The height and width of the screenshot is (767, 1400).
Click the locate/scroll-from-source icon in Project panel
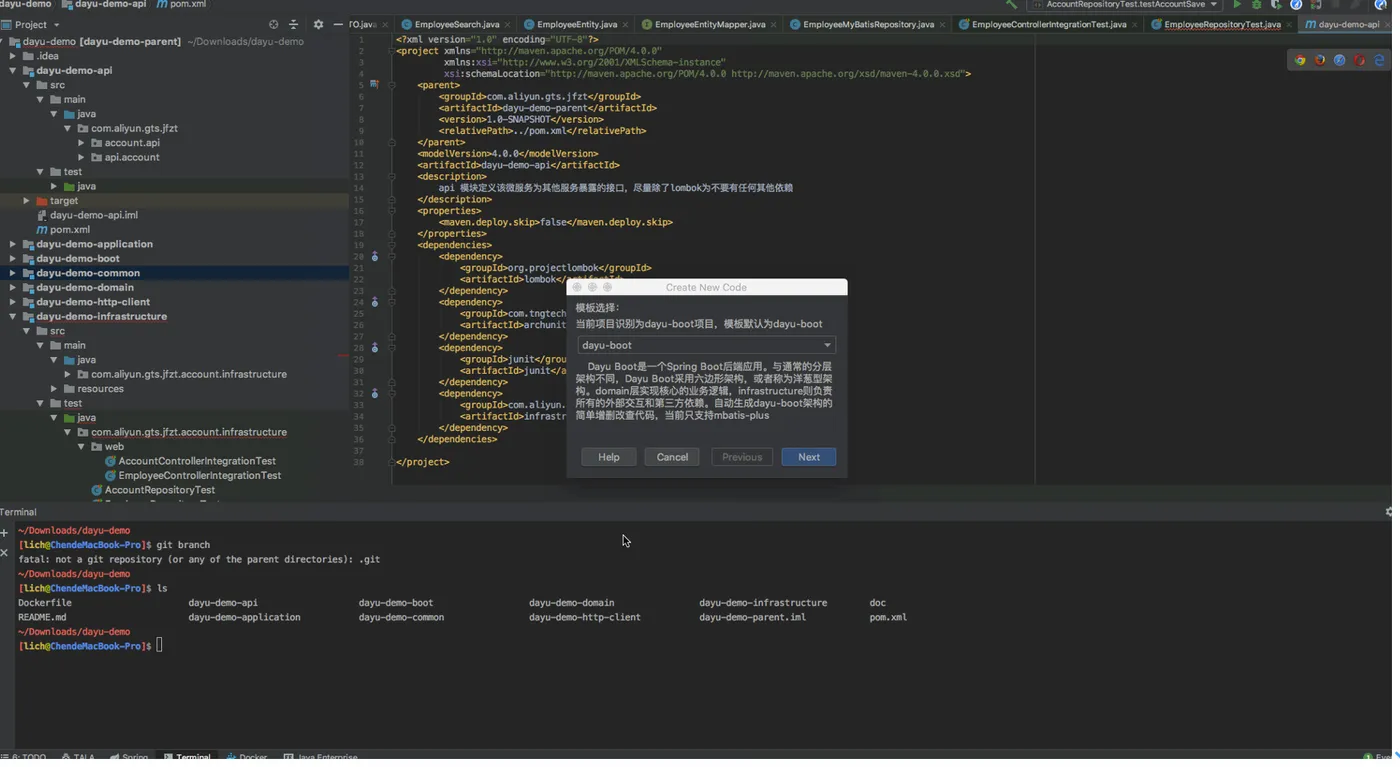coord(275,25)
